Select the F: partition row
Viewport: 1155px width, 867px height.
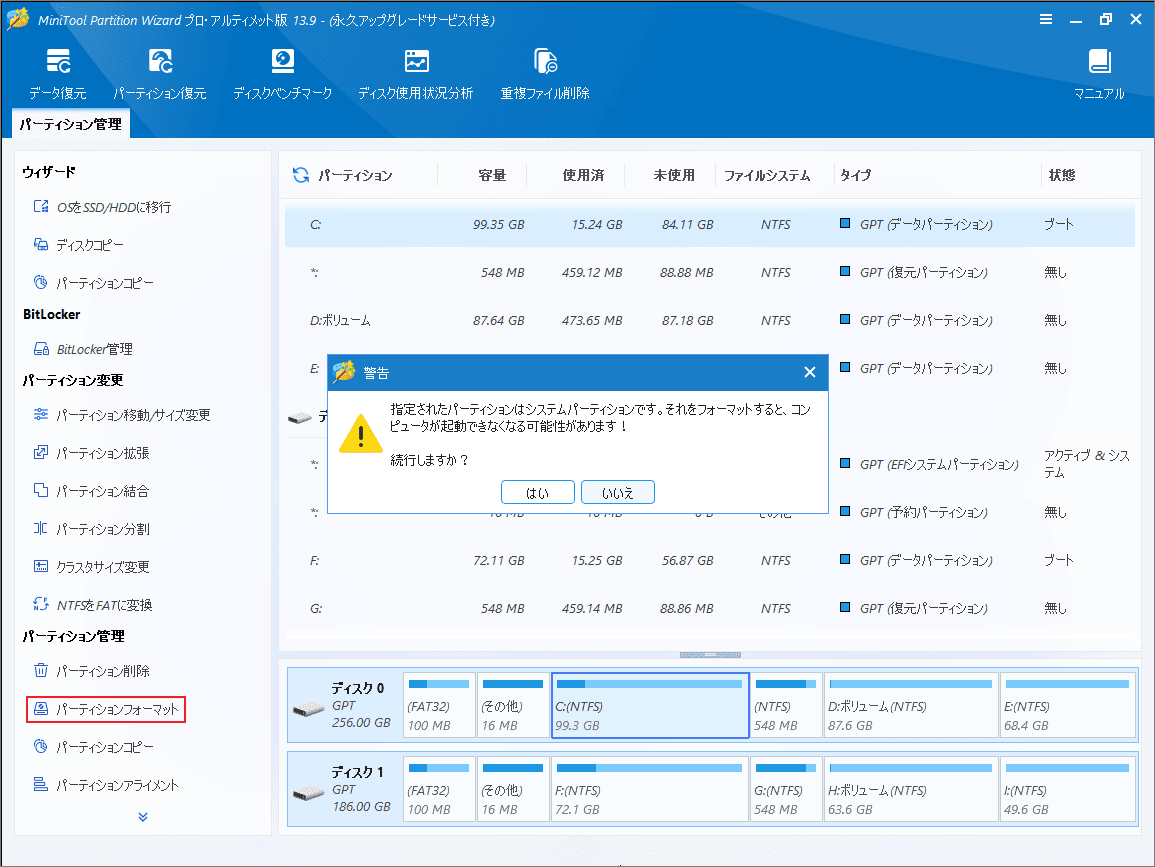coord(709,561)
